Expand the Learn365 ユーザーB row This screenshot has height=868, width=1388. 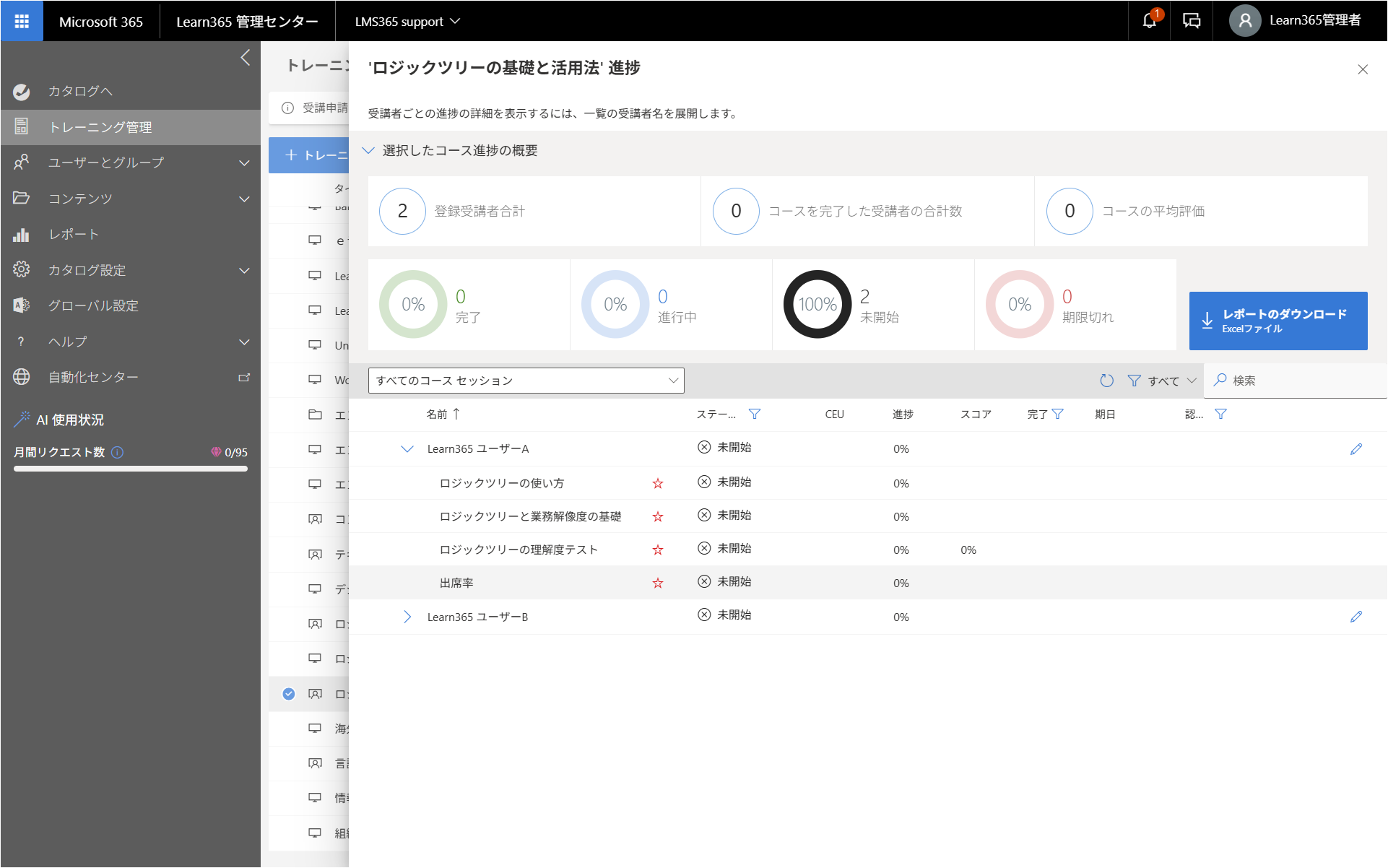point(407,617)
